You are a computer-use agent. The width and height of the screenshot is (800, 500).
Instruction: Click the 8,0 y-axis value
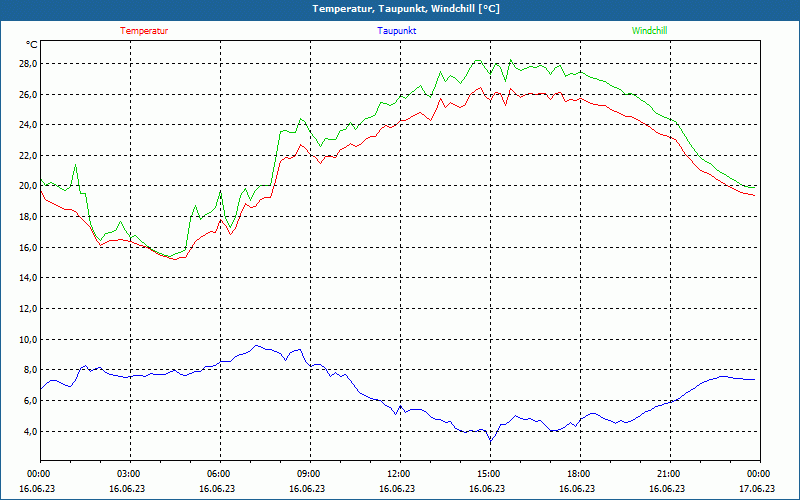pos(30,370)
